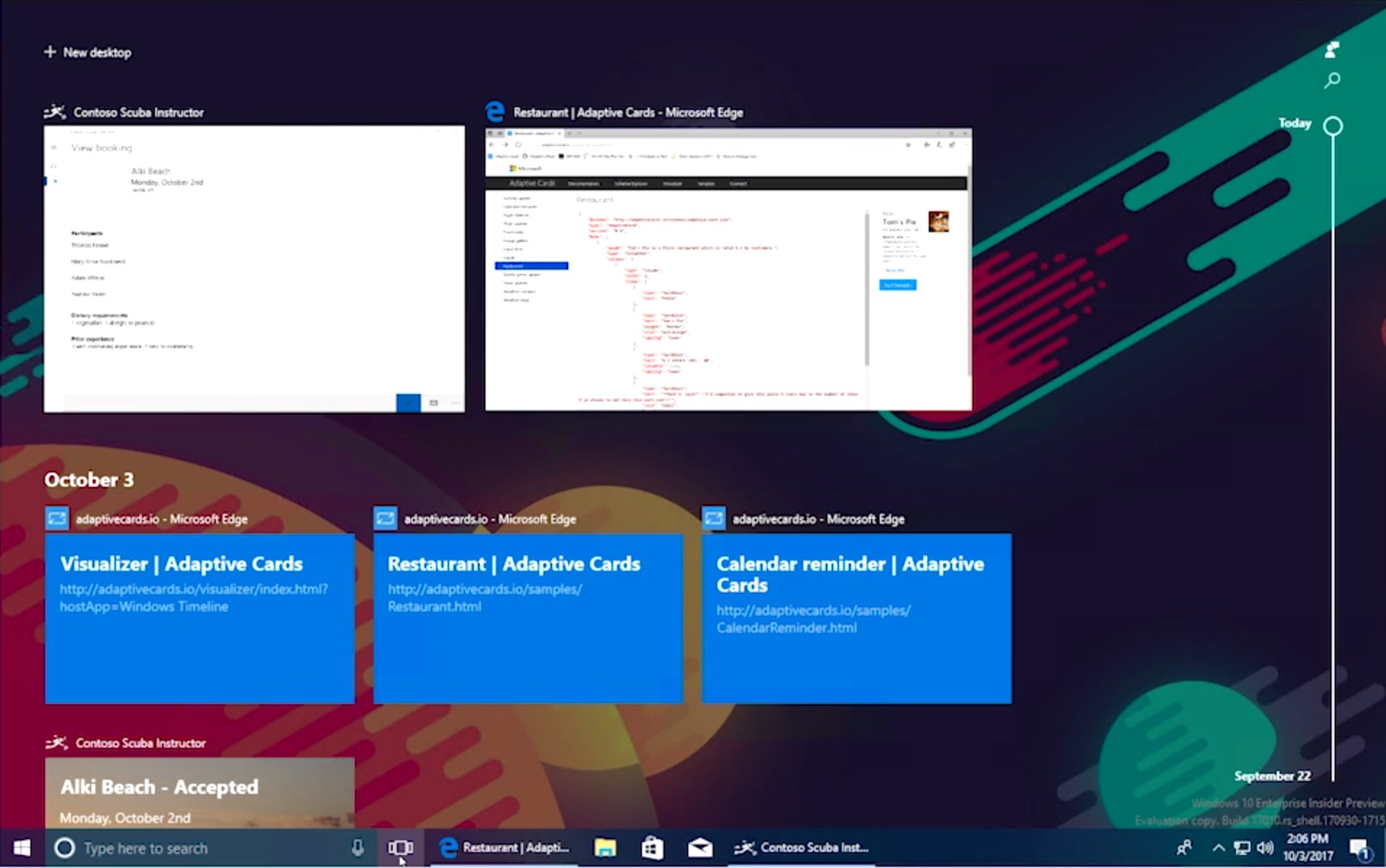Click the scuba icon above the Alki Beach card
Image resolution: width=1386 pixels, height=868 pixels.
click(57, 743)
